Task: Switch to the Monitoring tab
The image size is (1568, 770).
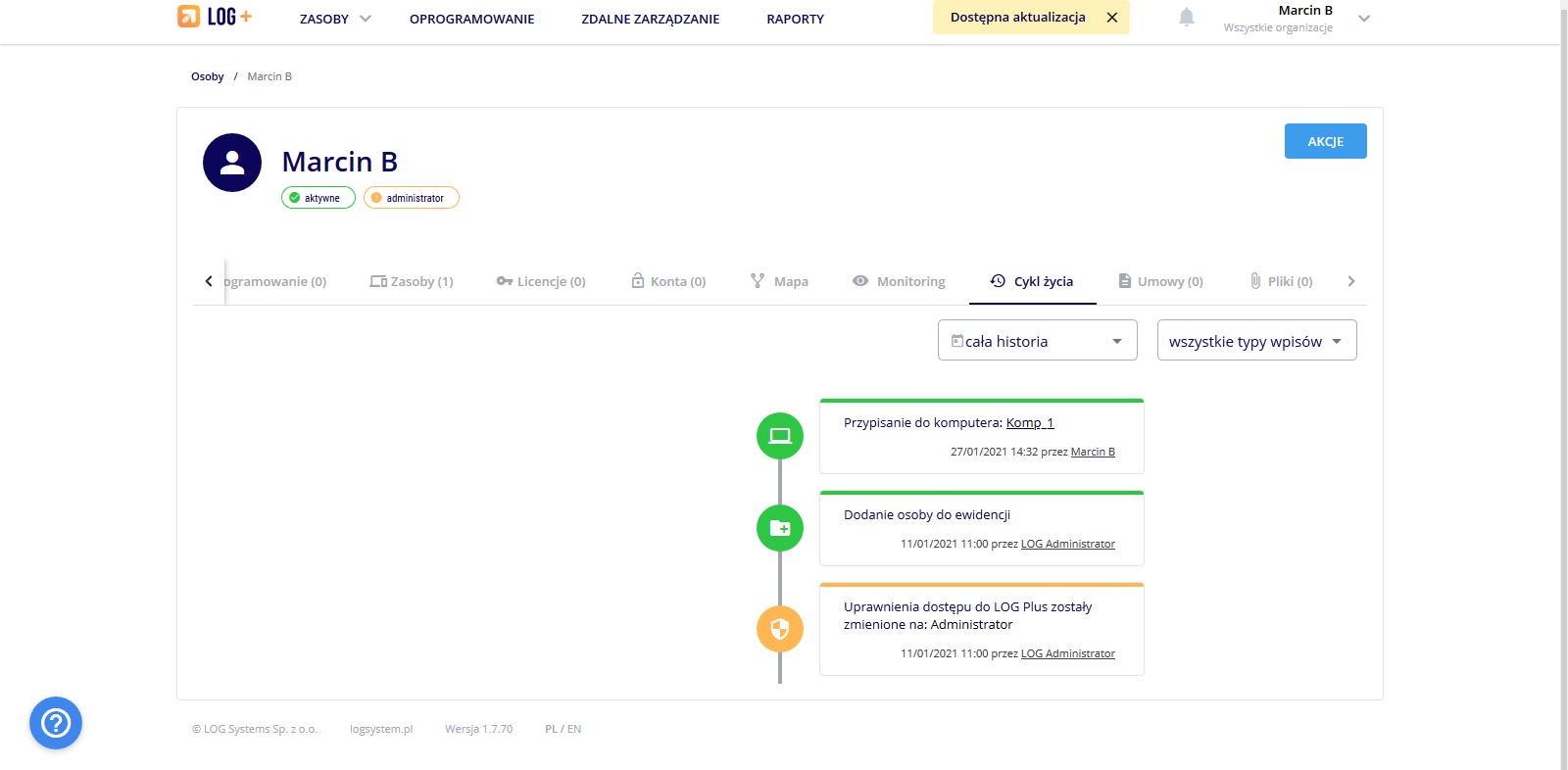Action: (900, 281)
